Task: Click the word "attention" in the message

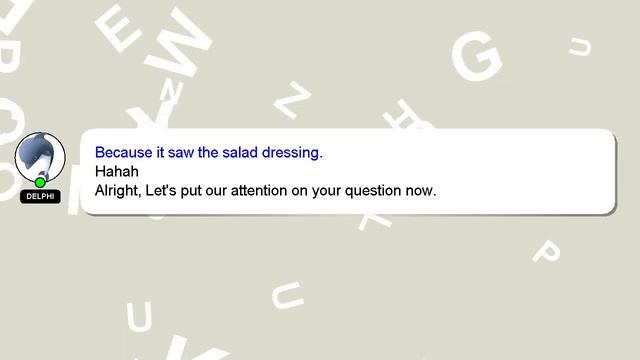Action: pyautogui.click(x=259, y=191)
